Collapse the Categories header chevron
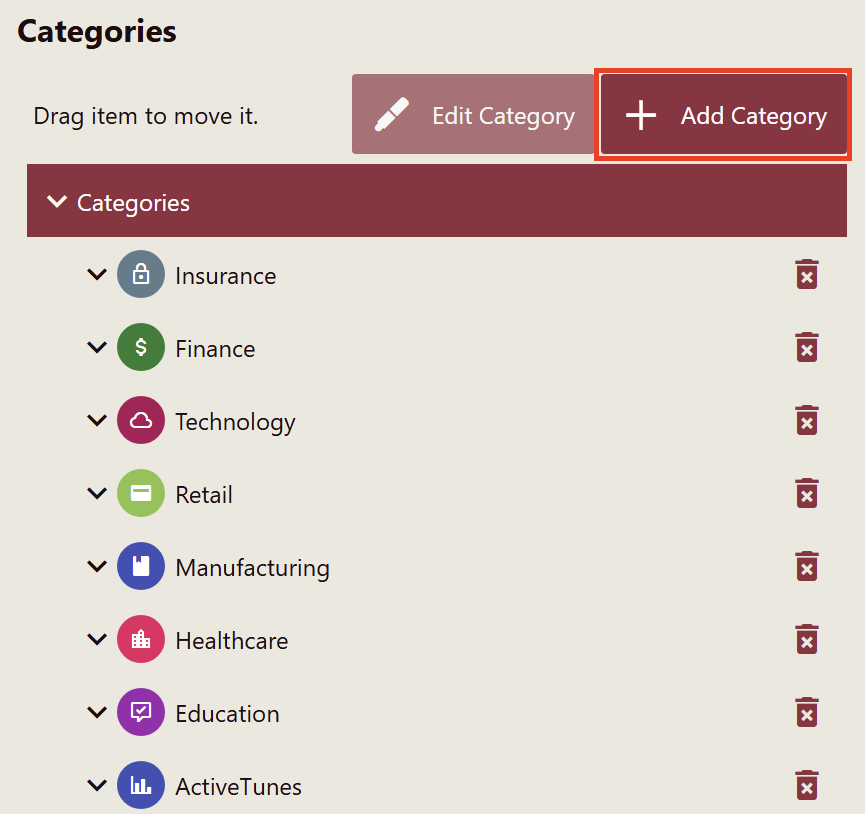 57,202
